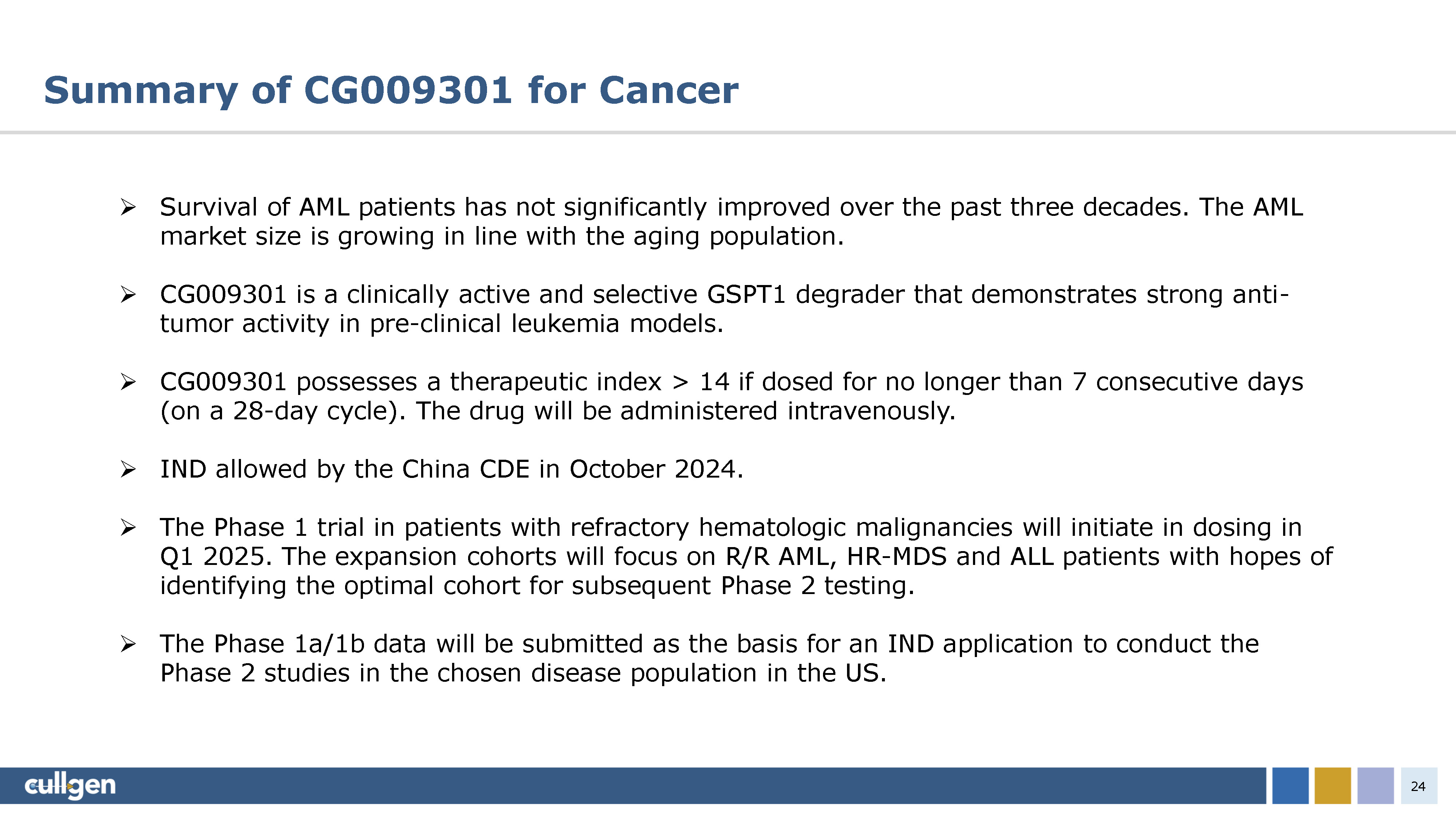Click the 'IND allowed by the China CDE' line
Viewport: 1456px width, 819px height.
tap(451, 469)
